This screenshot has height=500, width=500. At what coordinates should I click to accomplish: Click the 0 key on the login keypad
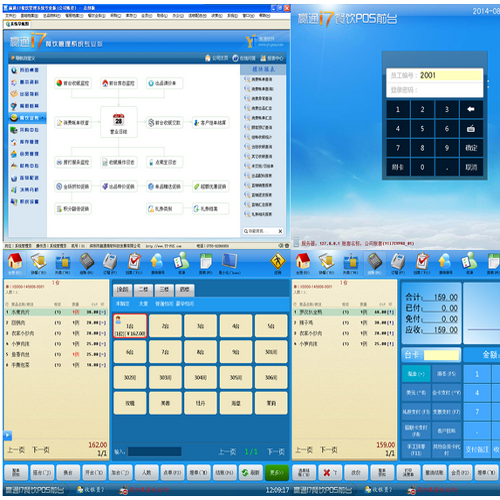click(x=422, y=167)
